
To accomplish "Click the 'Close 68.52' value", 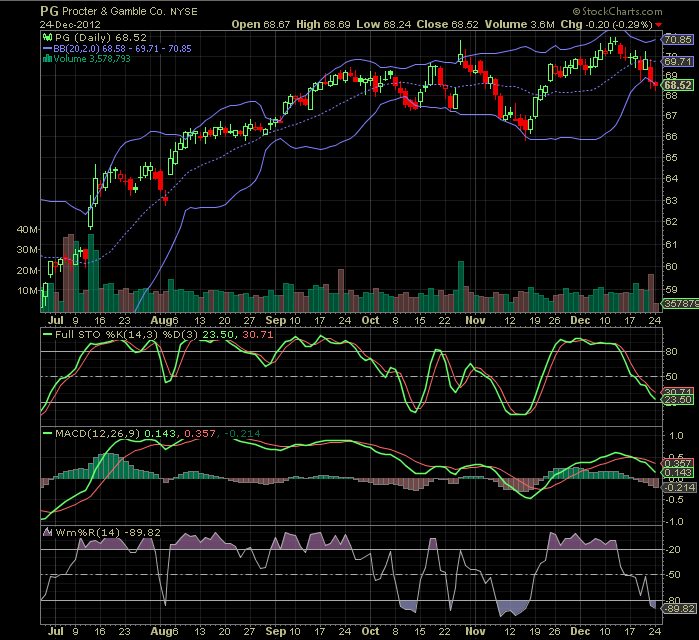I will pos(448,25).
